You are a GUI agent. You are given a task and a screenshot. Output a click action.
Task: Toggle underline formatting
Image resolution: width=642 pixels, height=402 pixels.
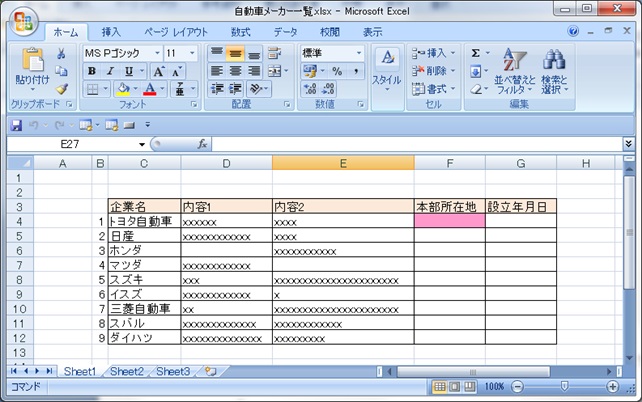point(129,71)
